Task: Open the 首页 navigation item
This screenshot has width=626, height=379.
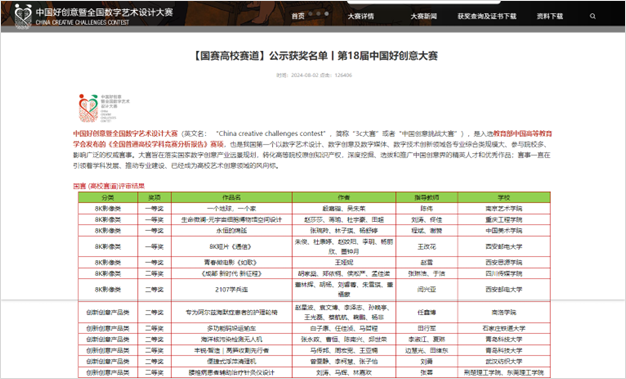Action: point(298,16)
